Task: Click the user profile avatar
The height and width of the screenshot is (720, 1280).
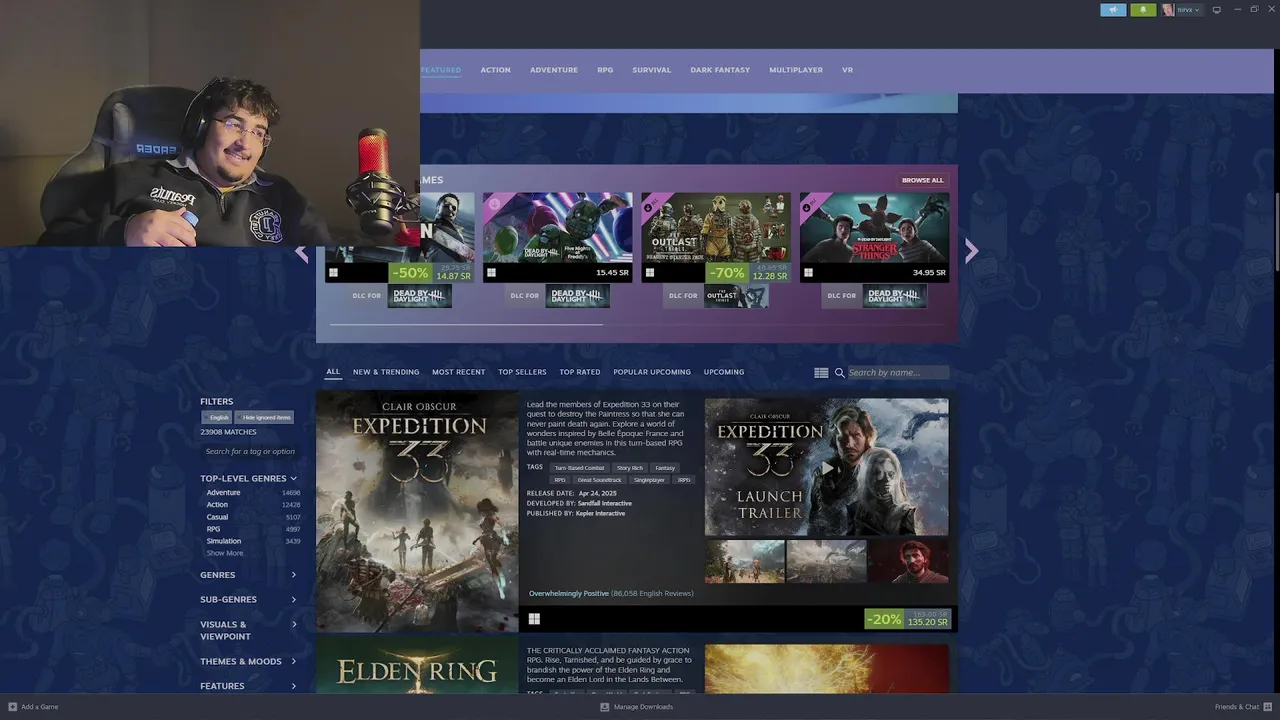Action: point(1168,10)
